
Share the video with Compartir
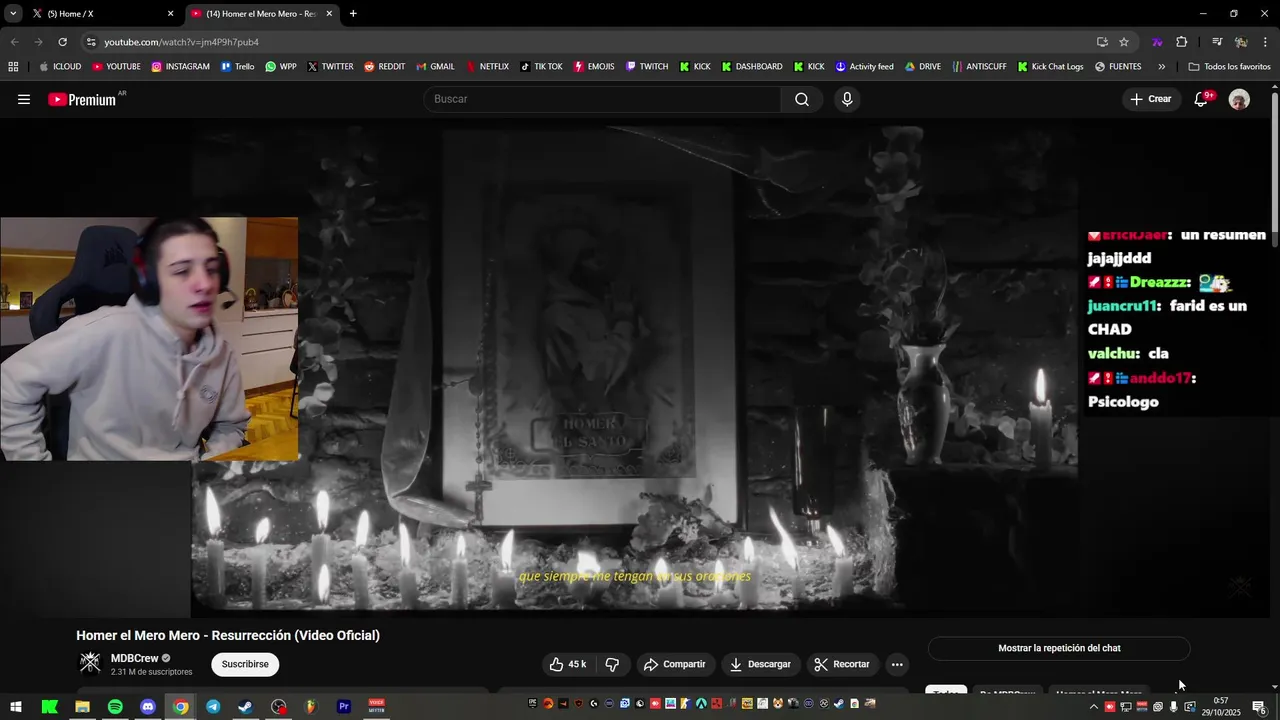(x=675, y=664)
